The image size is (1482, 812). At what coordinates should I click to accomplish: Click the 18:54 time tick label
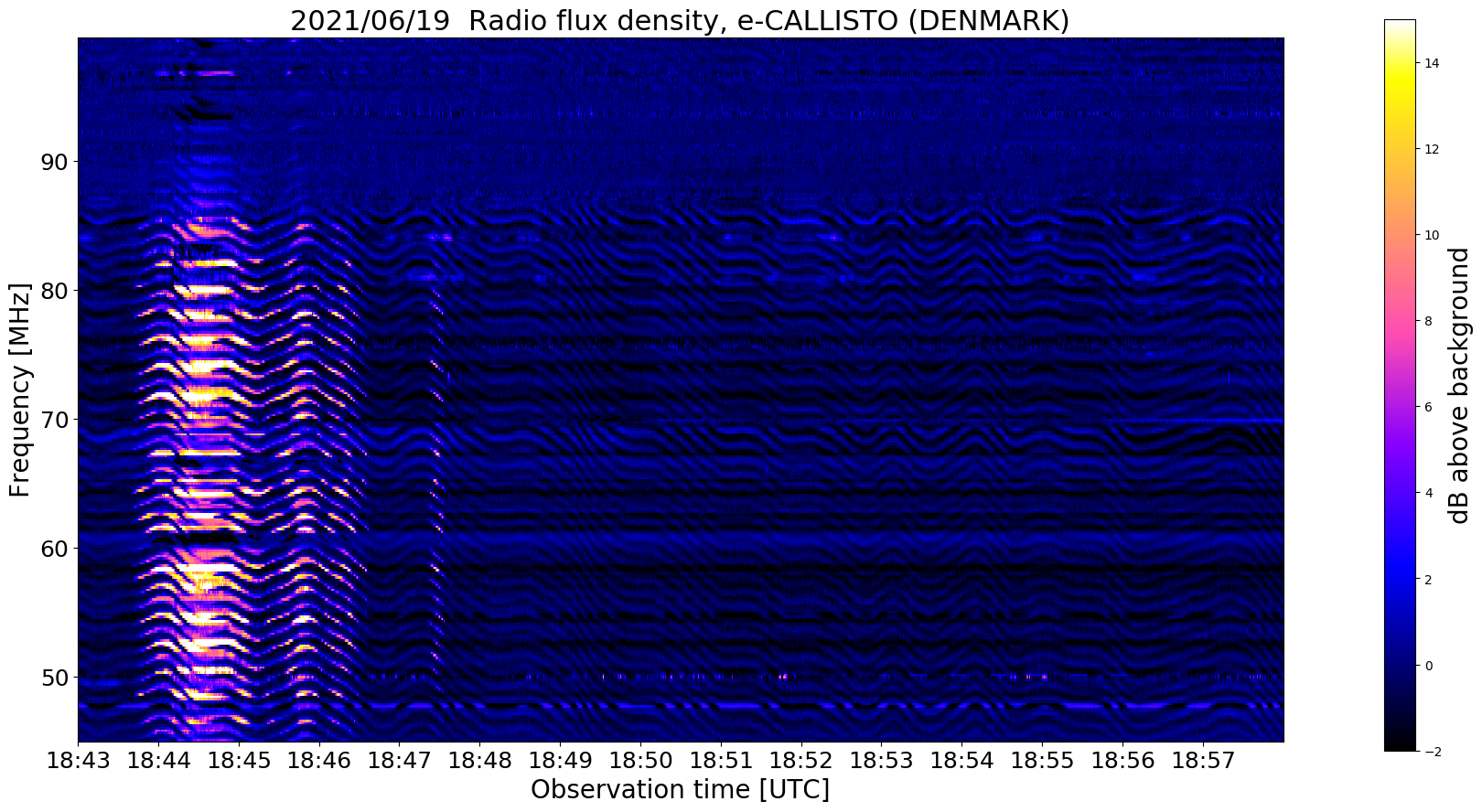click(x=961, y=760)
